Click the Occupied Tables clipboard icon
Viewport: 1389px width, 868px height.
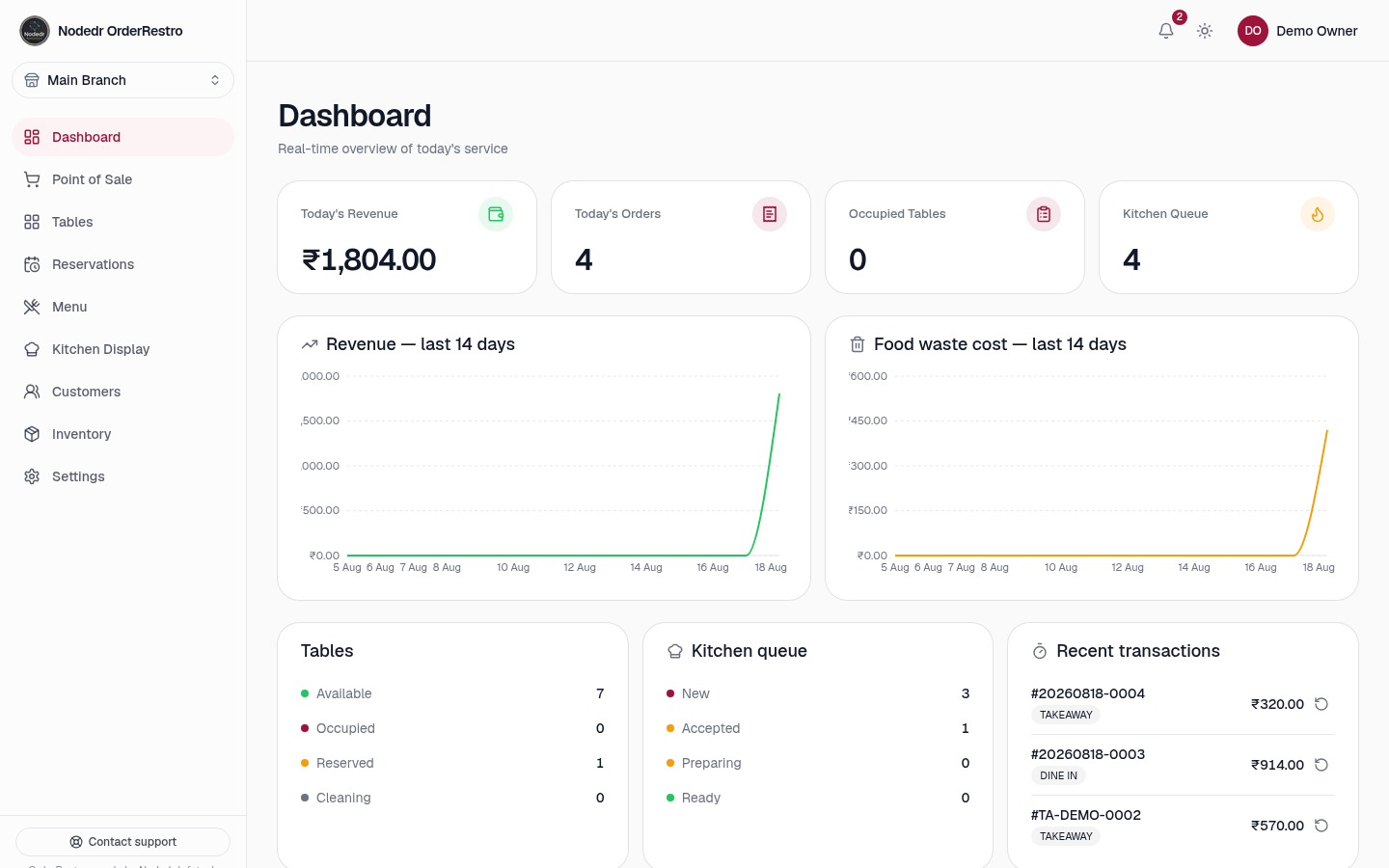coord(1044,214)
